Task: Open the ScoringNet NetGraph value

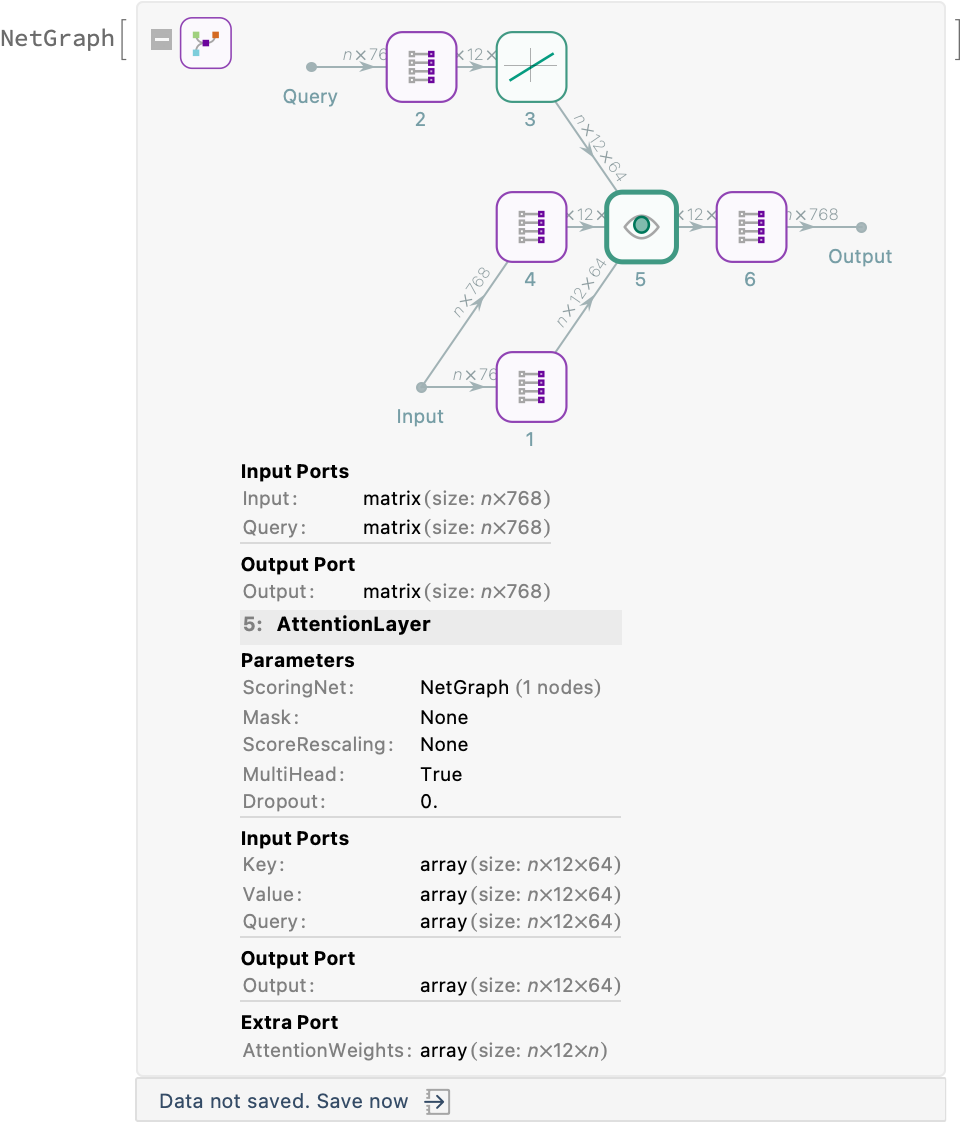Action: [466, 688]
